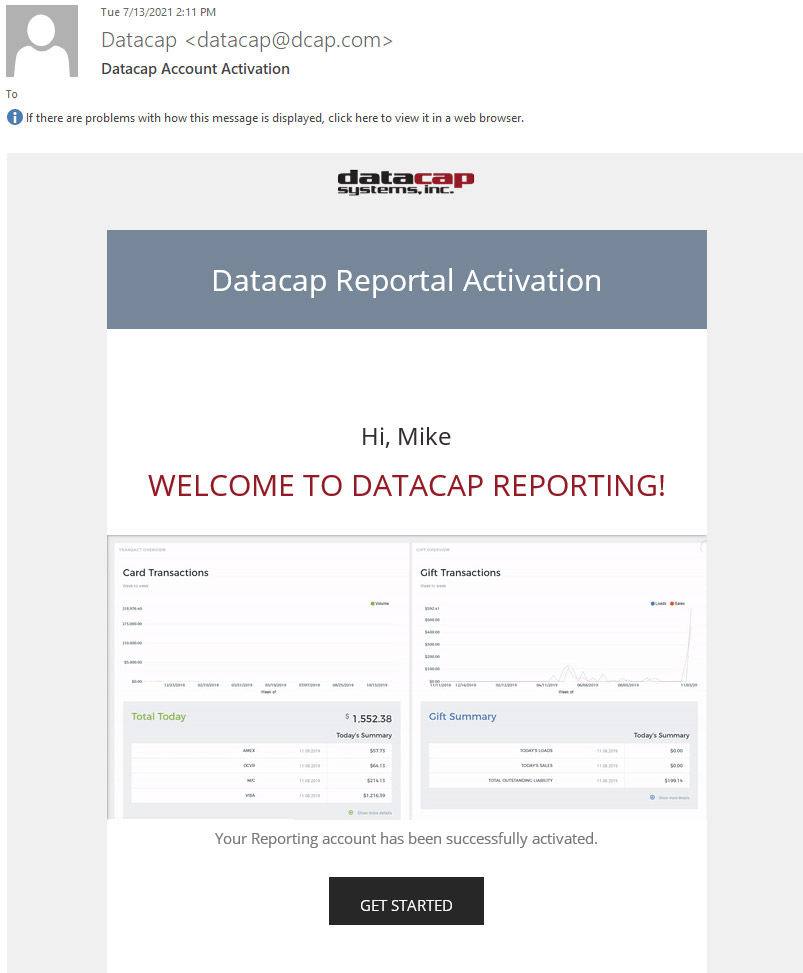Click the green 'Total Today' label

(x=159, y=717)
